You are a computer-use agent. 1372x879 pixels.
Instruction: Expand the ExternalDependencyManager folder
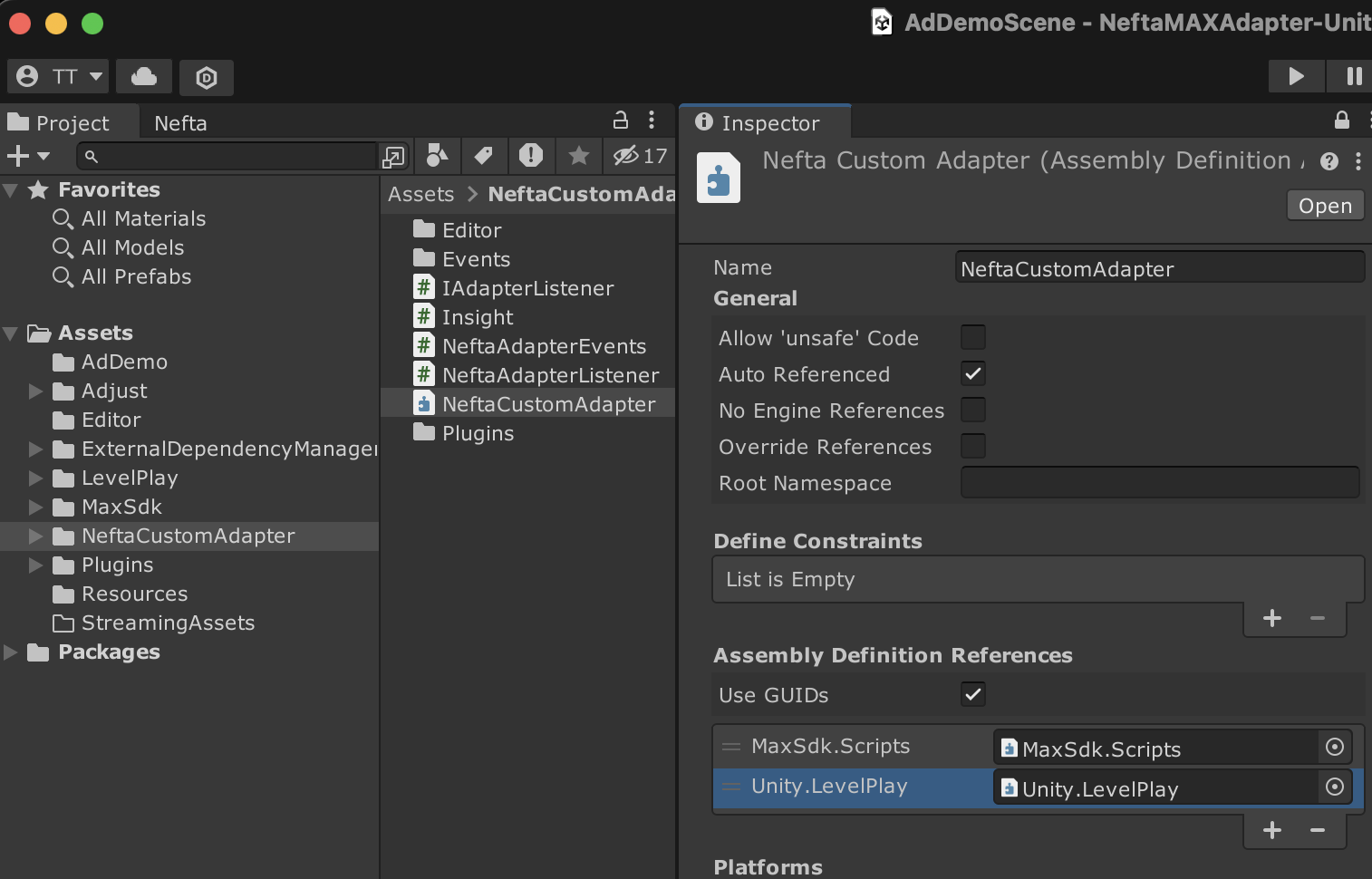click(x=36, y=449)
